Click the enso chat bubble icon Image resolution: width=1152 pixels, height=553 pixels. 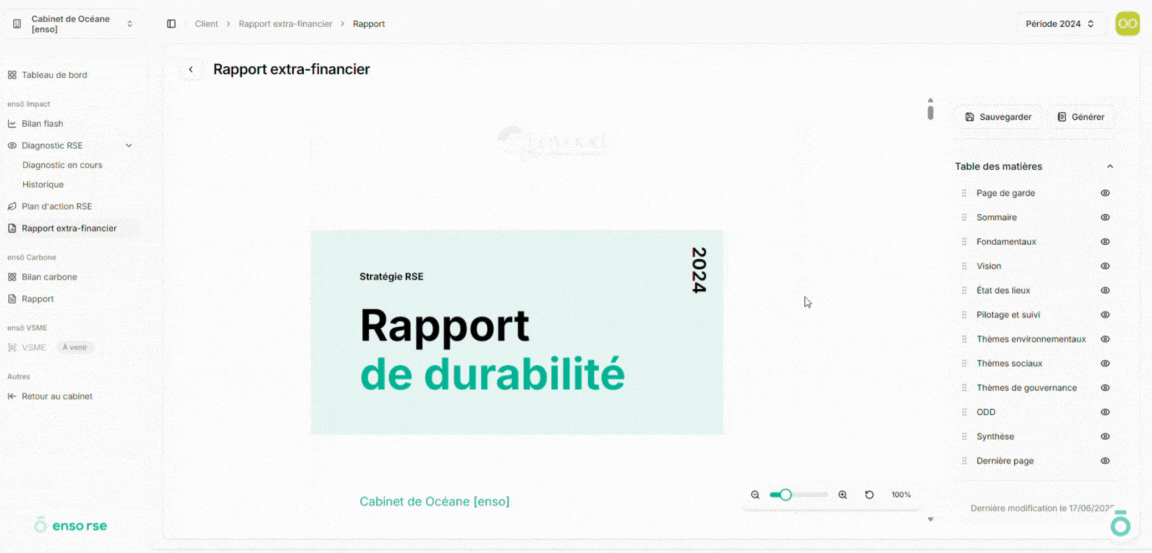(1120, 524)
